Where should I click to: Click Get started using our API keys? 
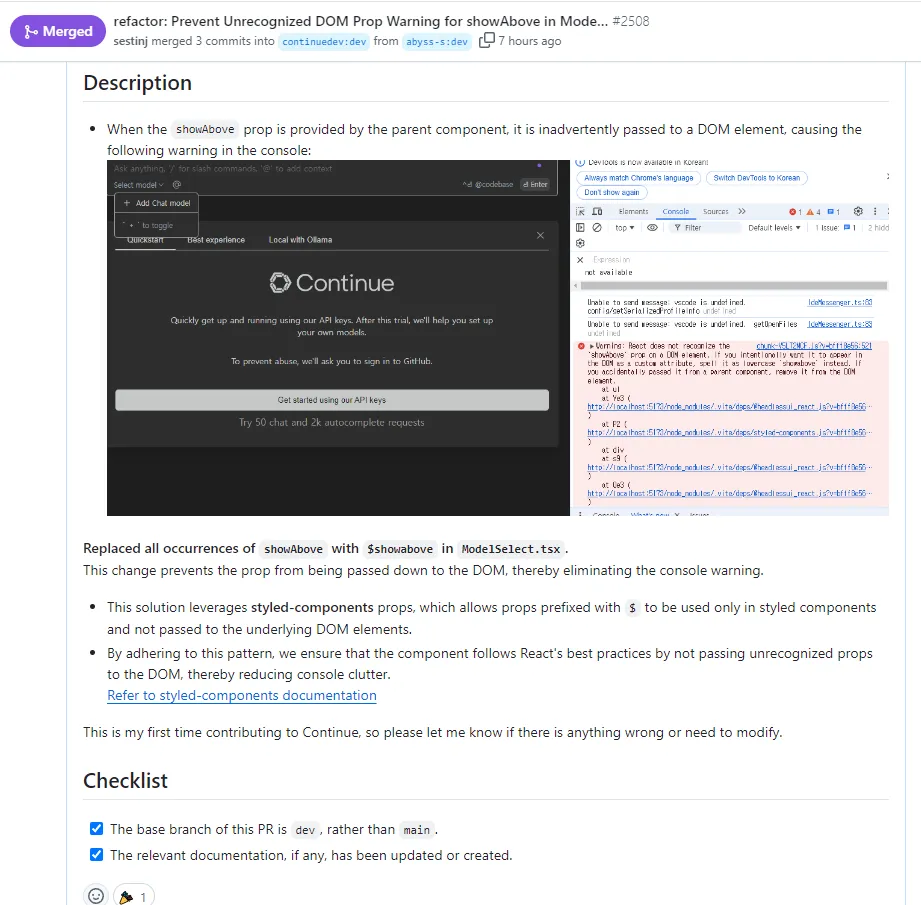tap(332, 400)
